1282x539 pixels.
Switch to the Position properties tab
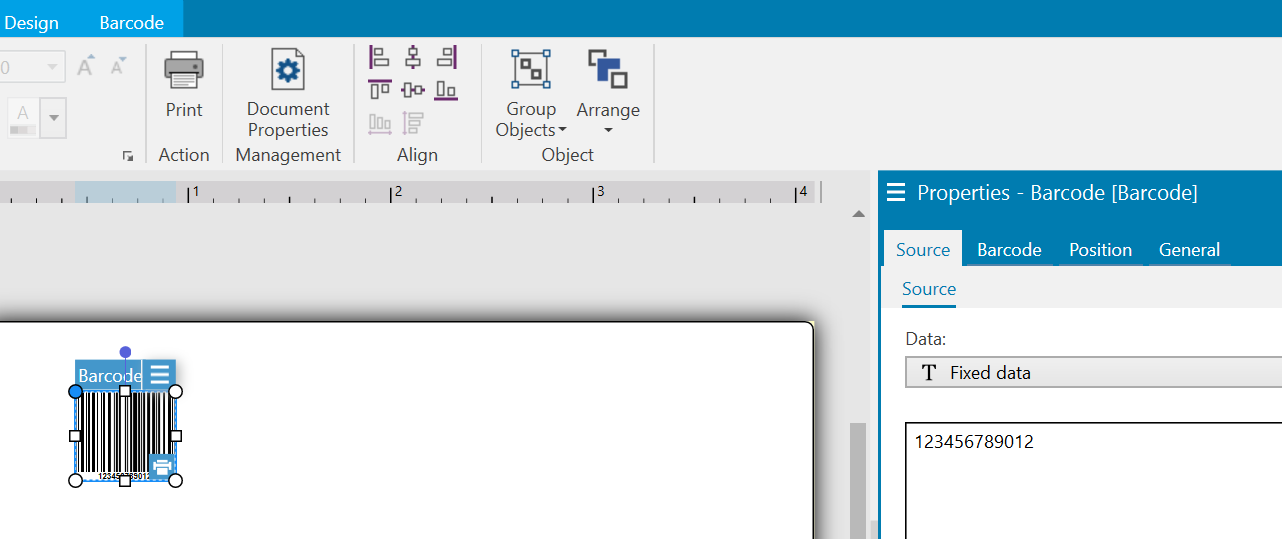point(1100,250)
